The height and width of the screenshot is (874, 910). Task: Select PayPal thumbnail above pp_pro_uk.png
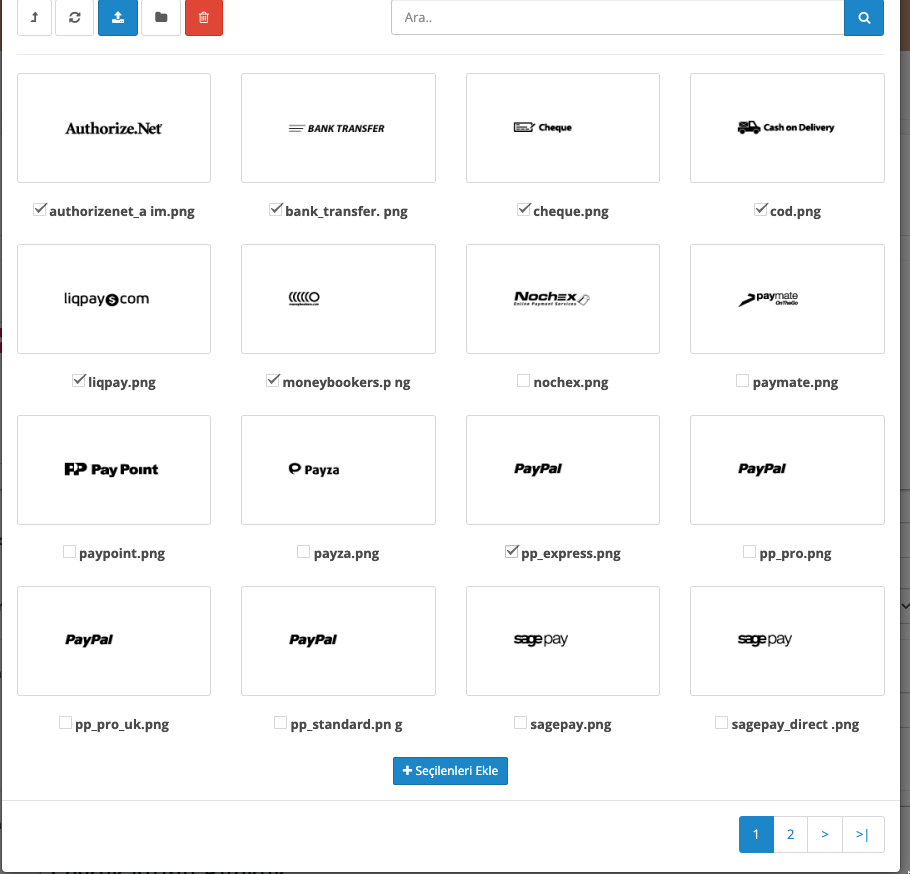(x=114, y=641)
